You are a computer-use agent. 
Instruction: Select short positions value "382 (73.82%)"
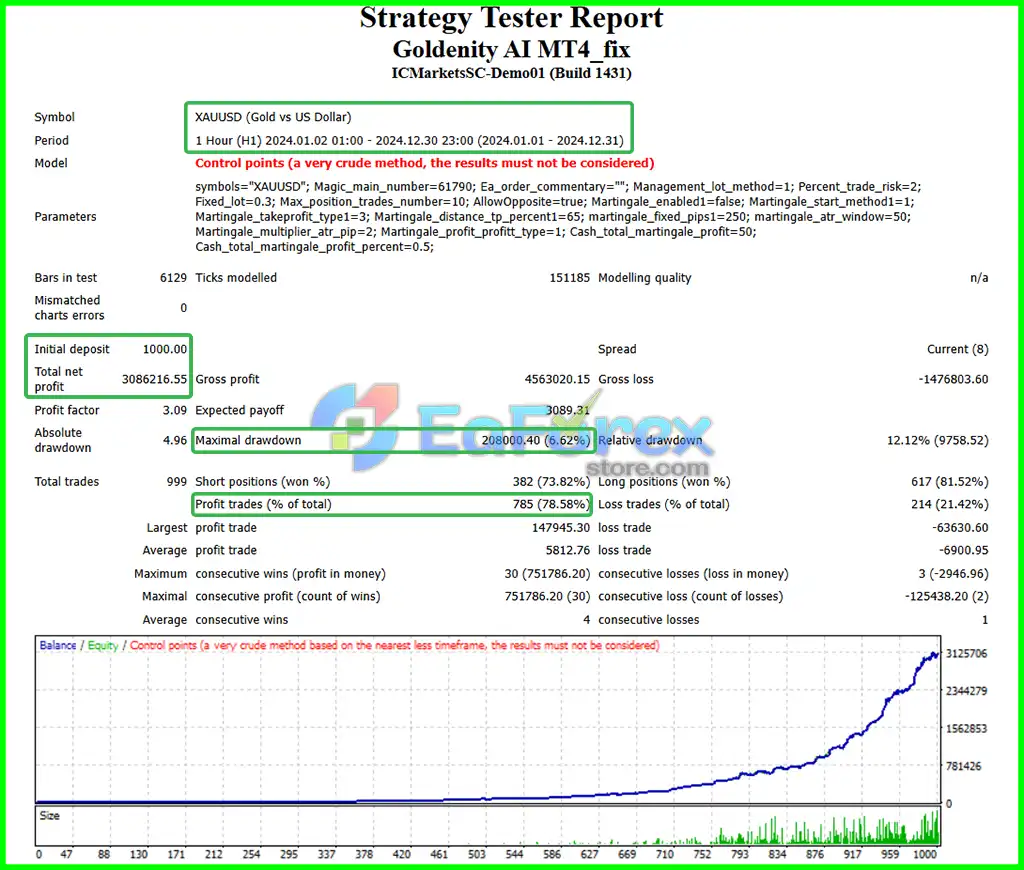(551, 482)
